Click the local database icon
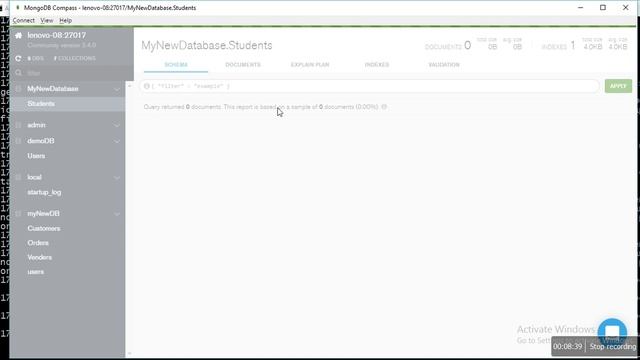Viewport: 640px width, 360px height. tap(18, 177)
